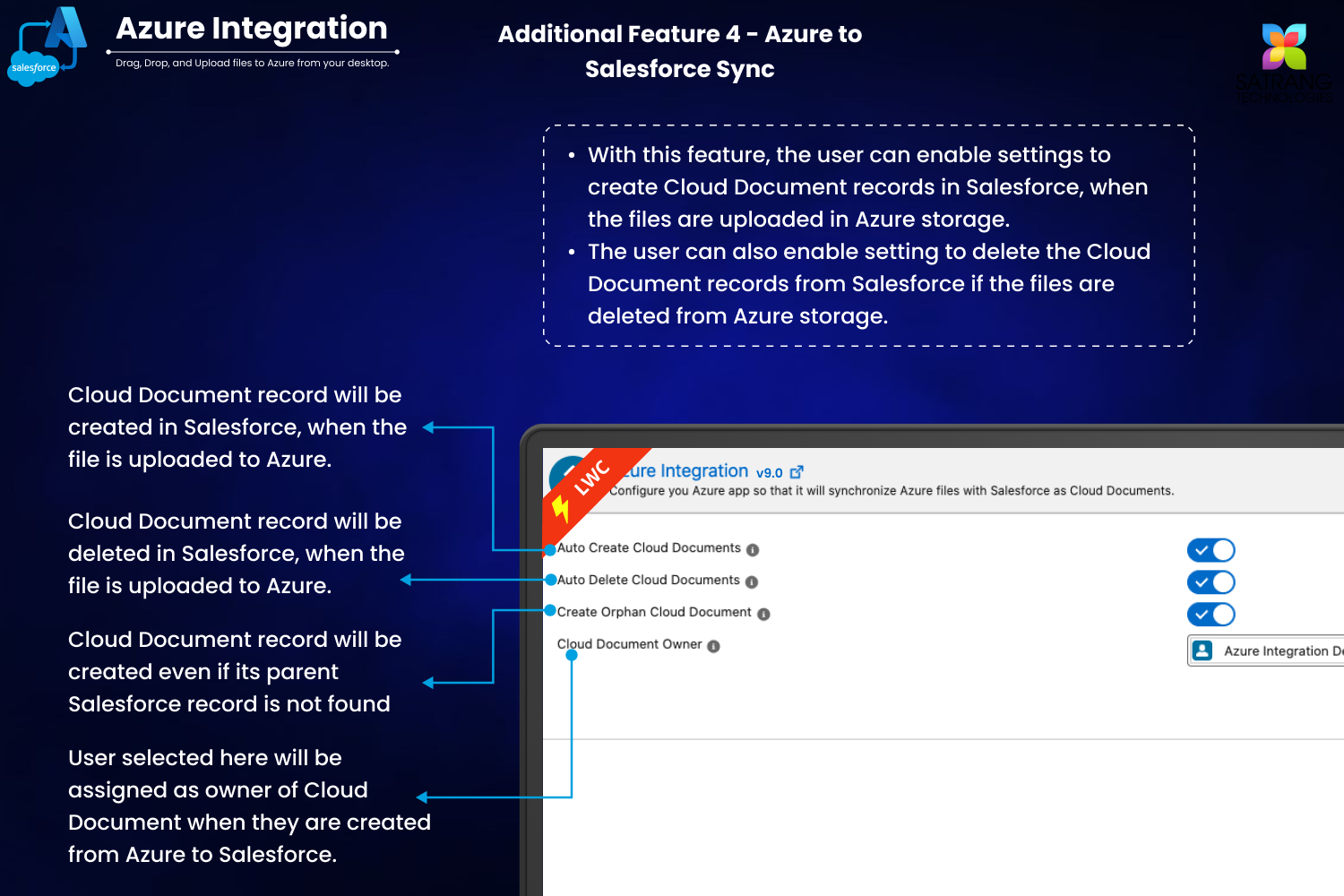Toggle Auto Create Cloud Documents switch
1344x896 pixels.
[x=1210, y=550]
